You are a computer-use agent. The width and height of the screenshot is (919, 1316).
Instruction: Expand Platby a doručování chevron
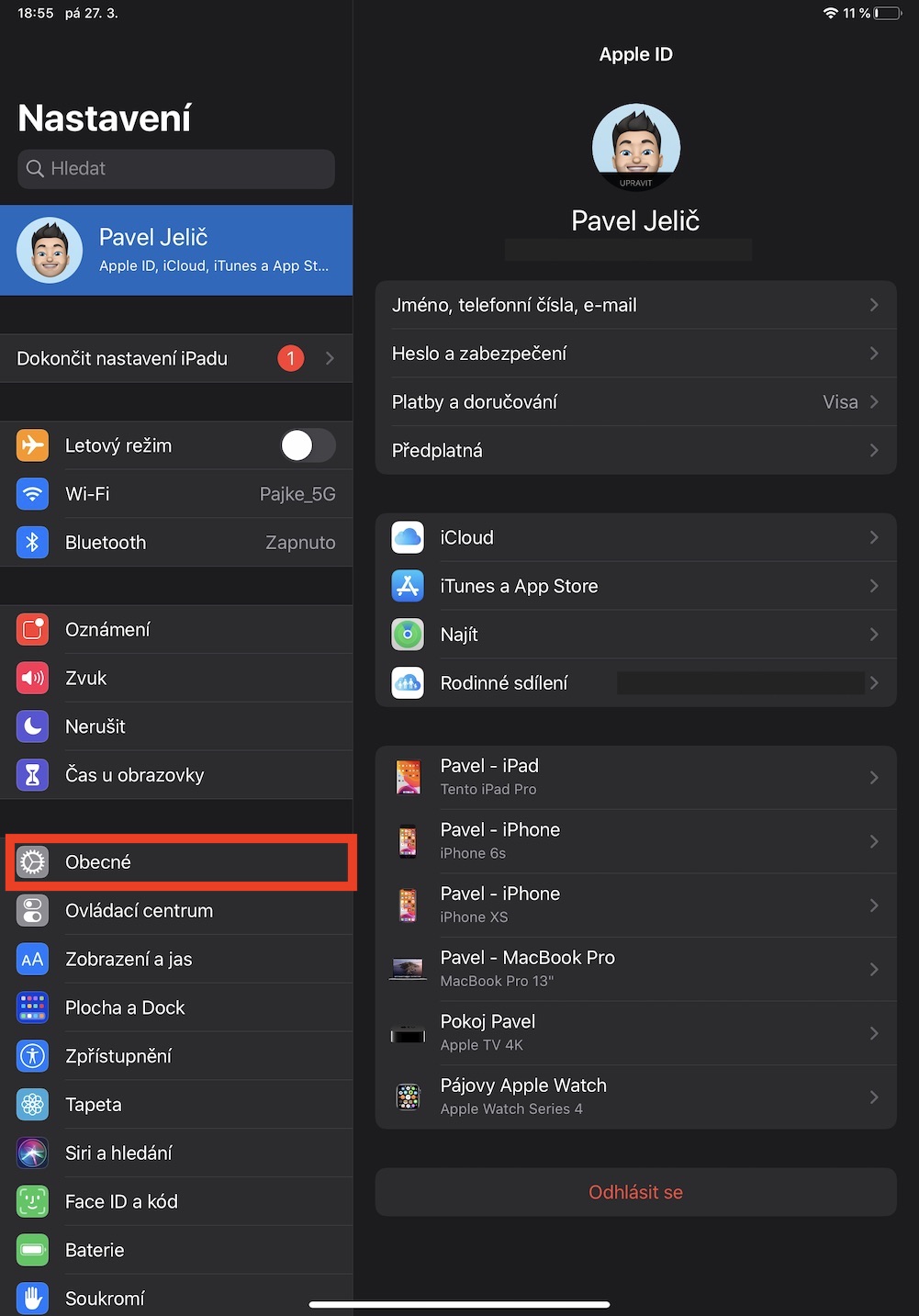(x=874, y=402)
